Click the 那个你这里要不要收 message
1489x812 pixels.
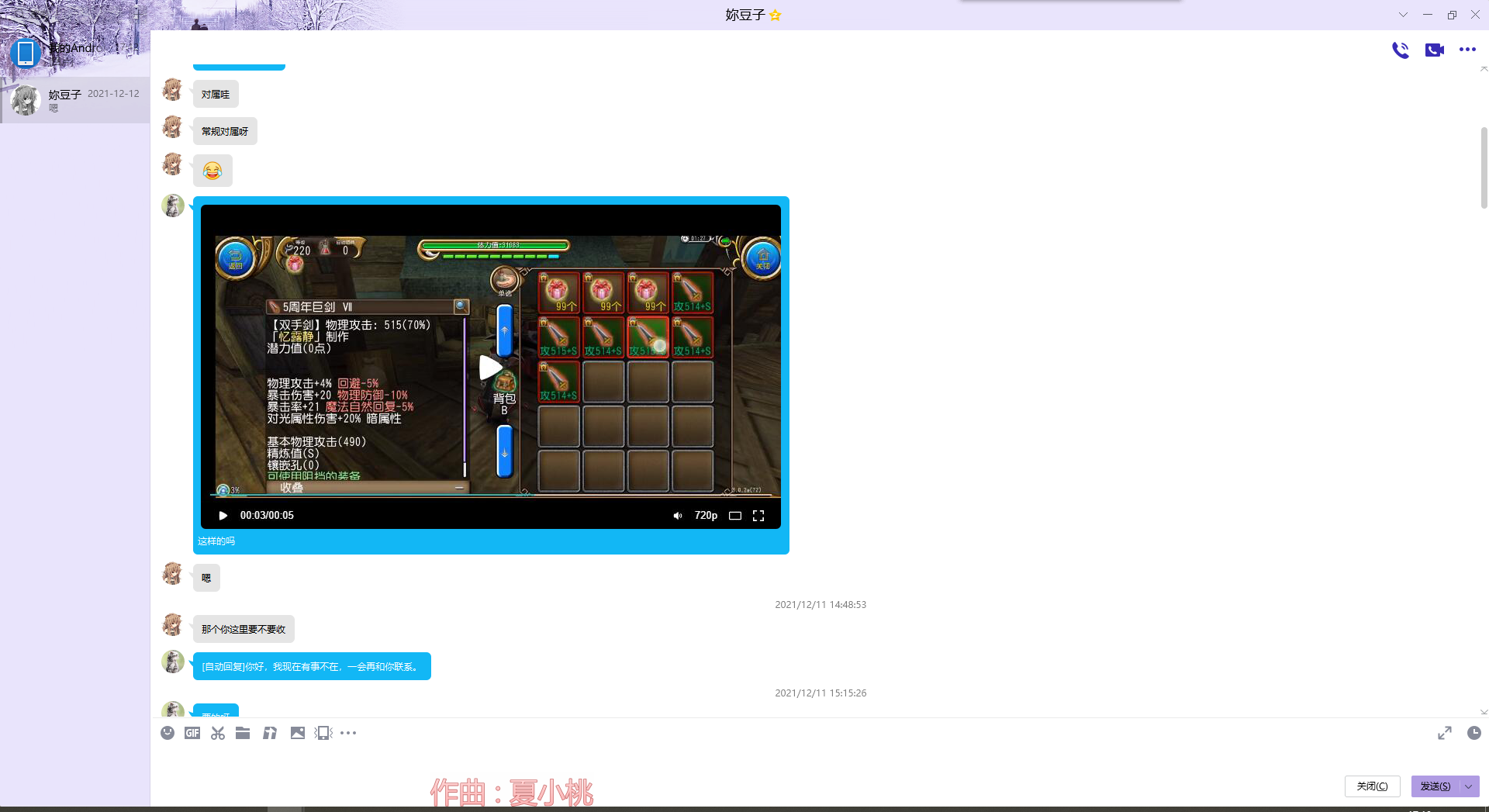click(x=244, y=630)
